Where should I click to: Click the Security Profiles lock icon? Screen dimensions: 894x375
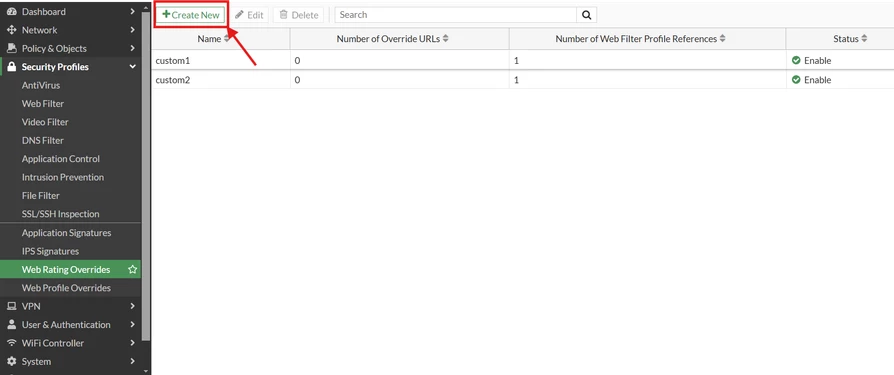pos(11,67)
